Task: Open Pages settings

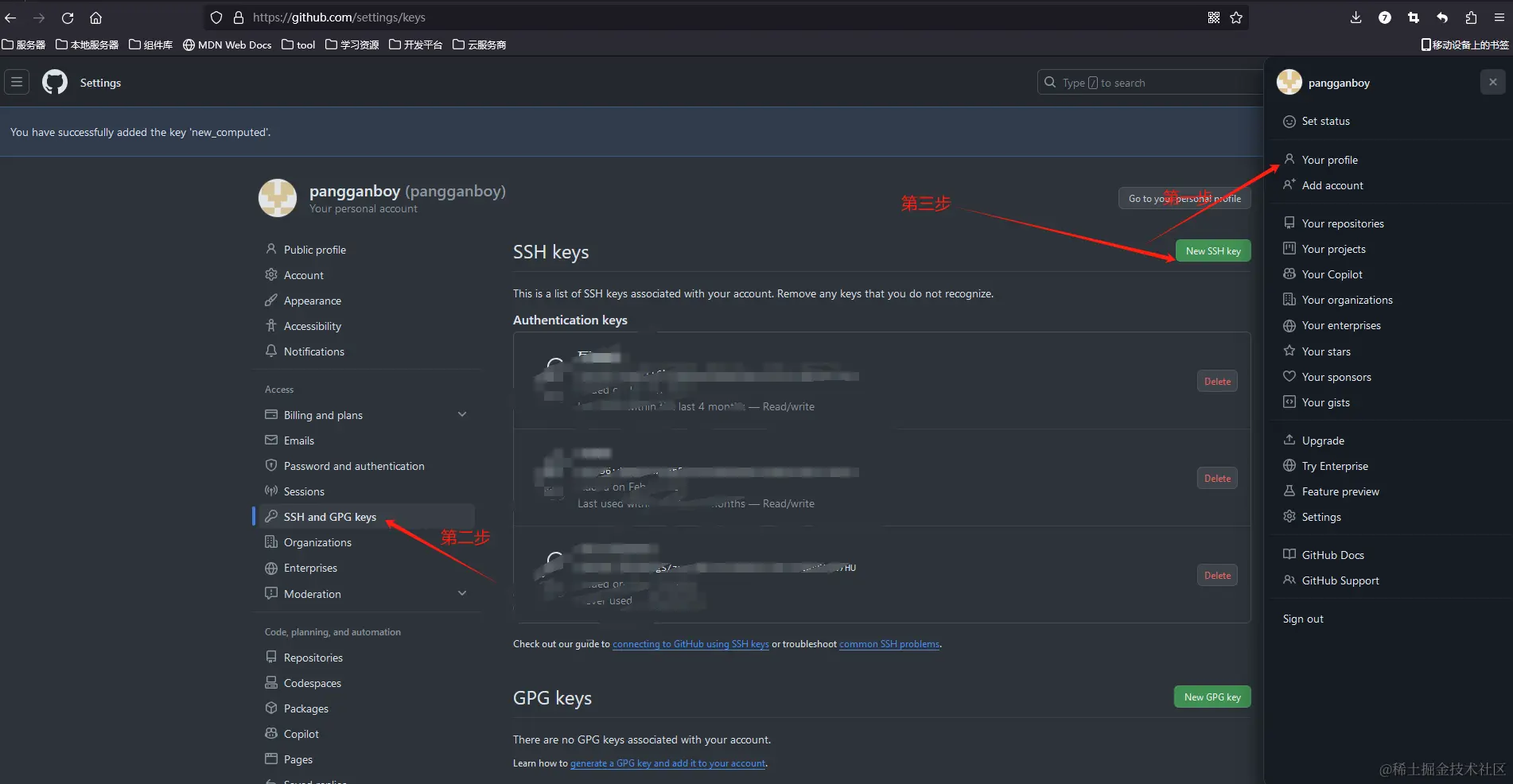Action: coord(298,759)
